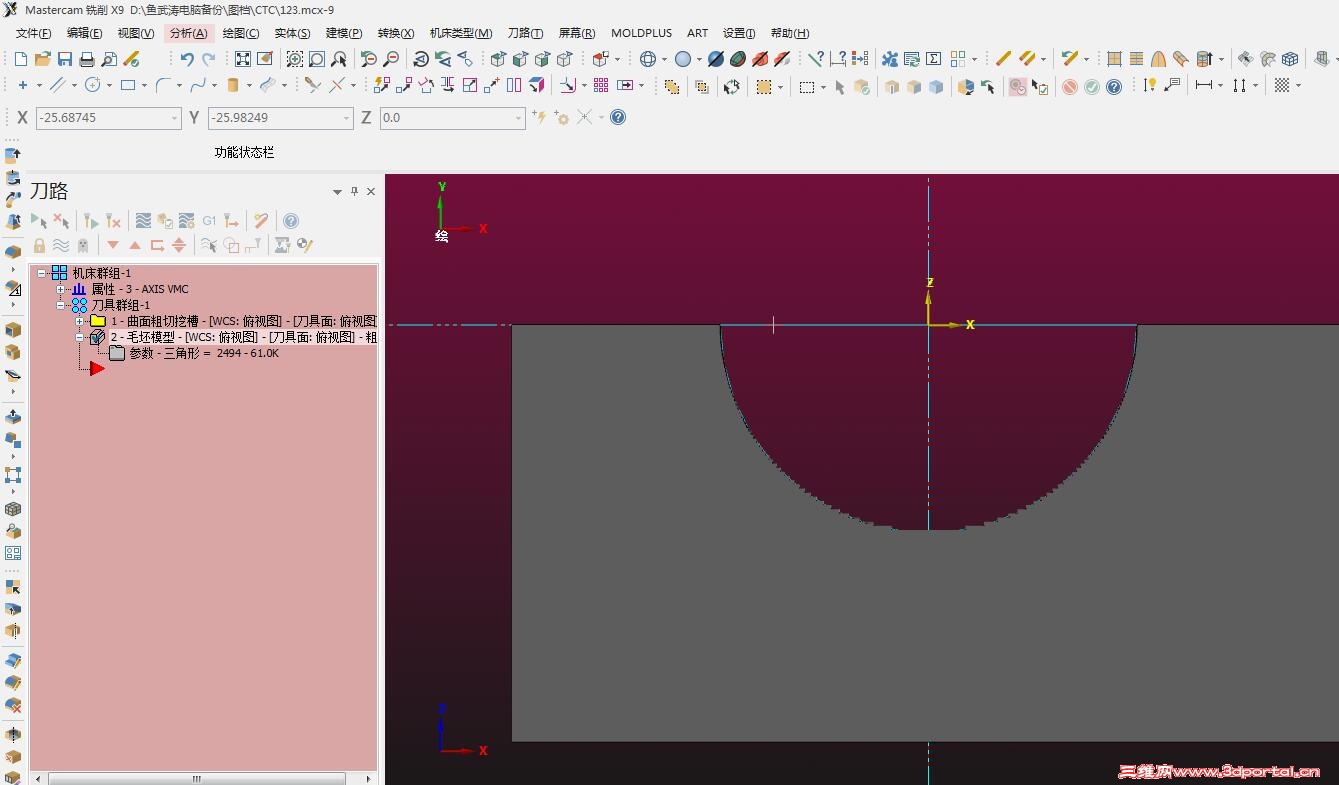Screen dimensions: 1339x785
Task: Click the lock operations padlock icon
Action: click(39, 245)
